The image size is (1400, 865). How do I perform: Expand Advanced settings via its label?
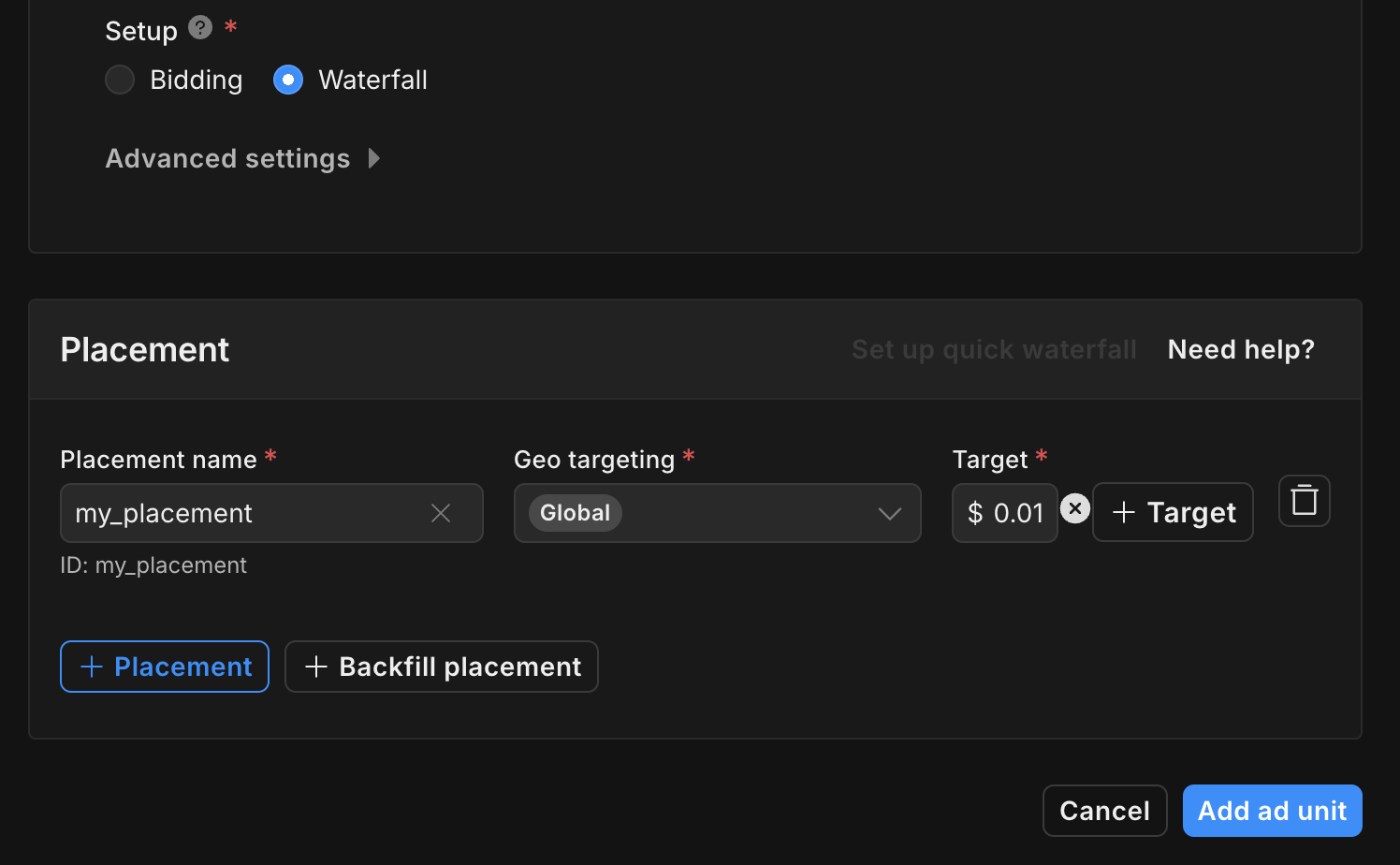click(x=227, y=159)
